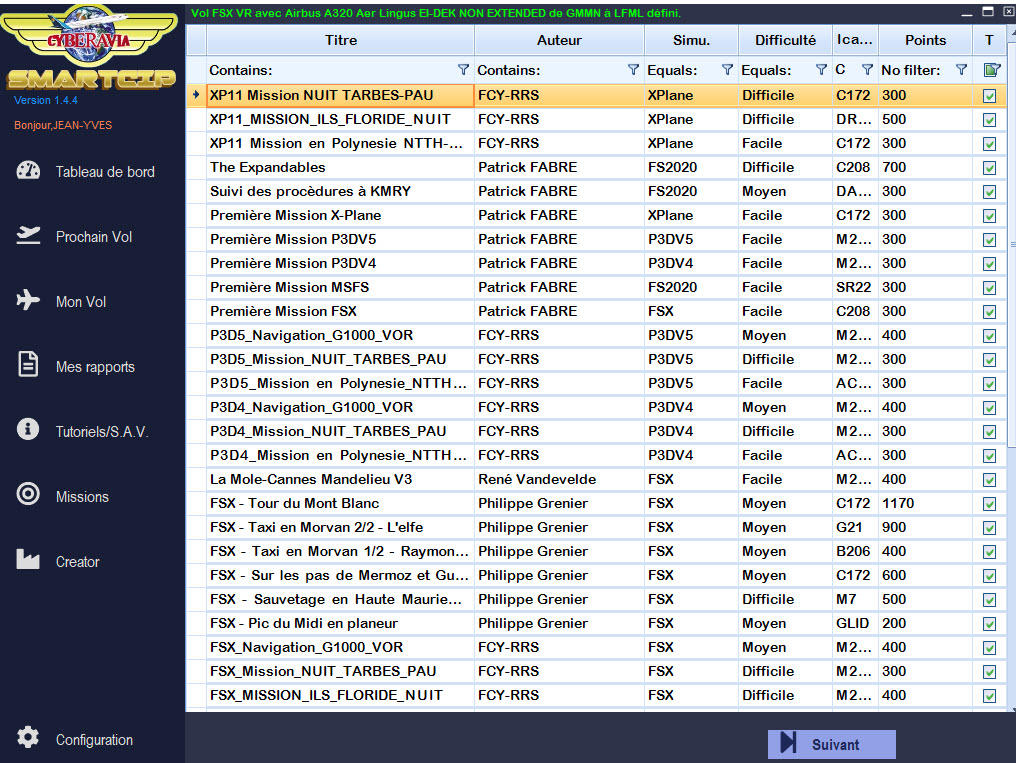Go to Tableau de bord menu

[105, 172]
